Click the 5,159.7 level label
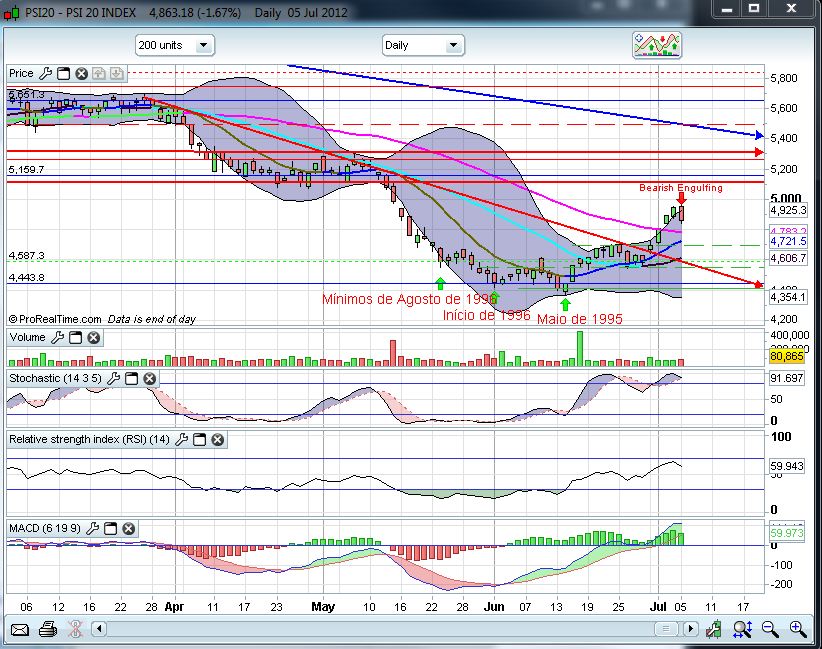This screenshot has height=649, width=822. (x=26, y=169)
